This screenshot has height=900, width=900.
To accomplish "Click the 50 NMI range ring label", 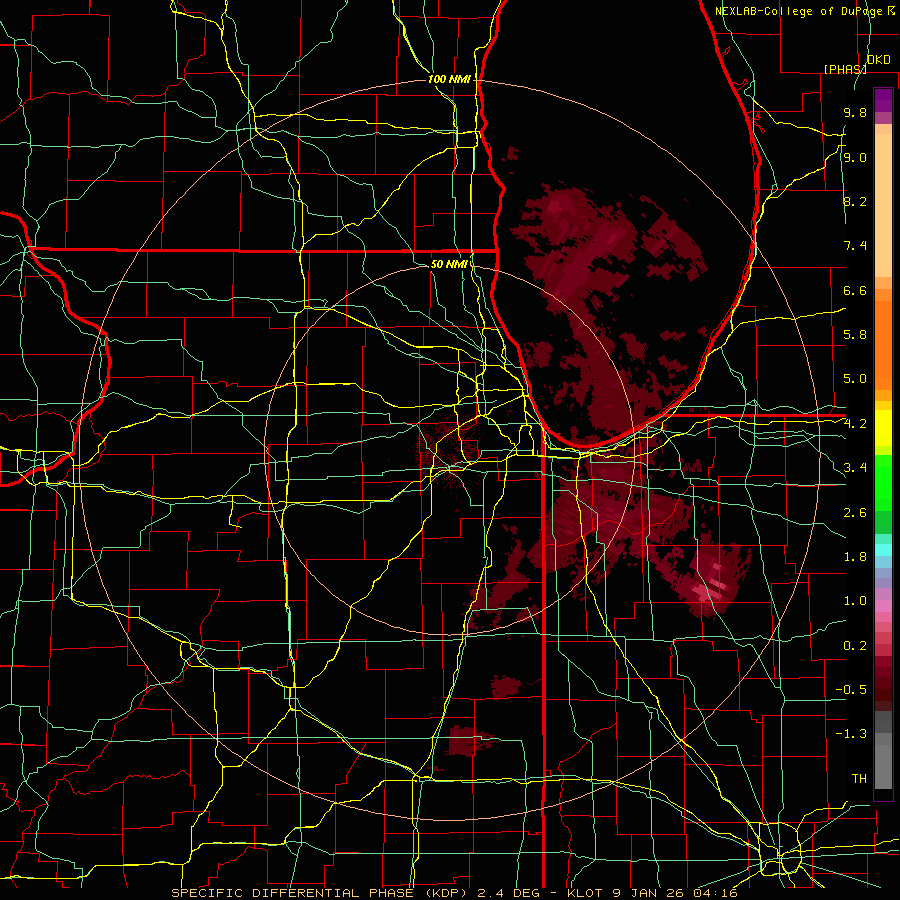I will click(449, 264).
